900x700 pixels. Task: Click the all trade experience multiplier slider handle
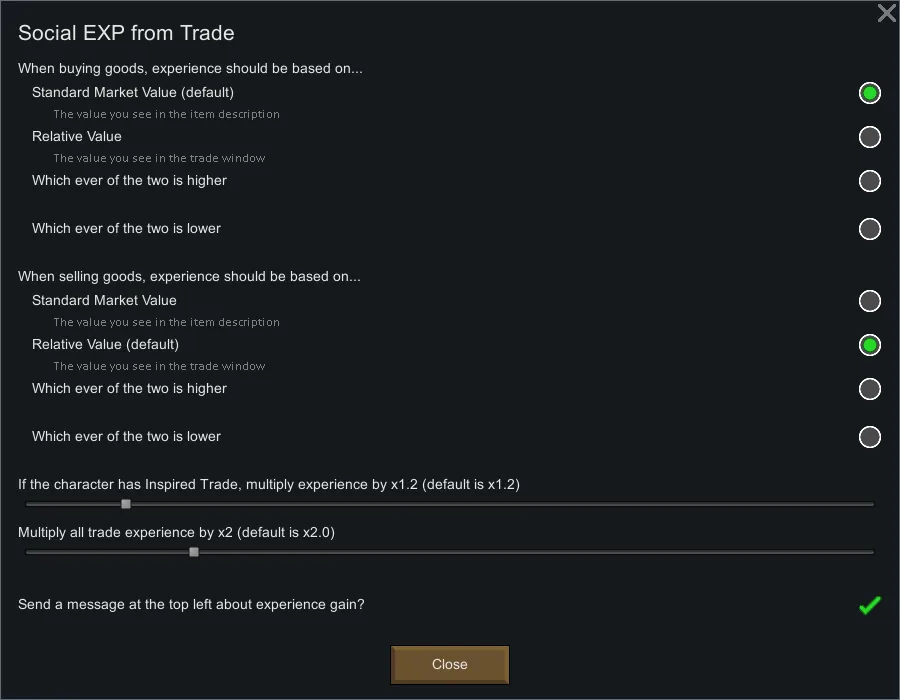(194, 552)
